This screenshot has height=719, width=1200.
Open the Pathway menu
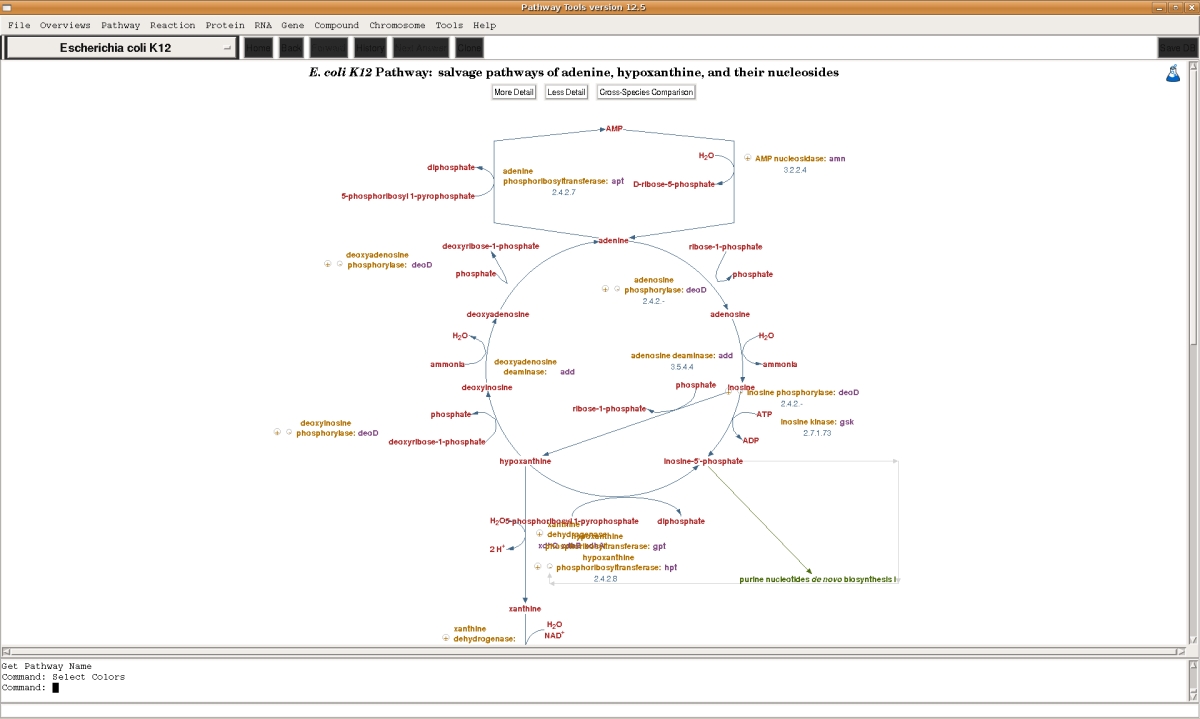120,25
